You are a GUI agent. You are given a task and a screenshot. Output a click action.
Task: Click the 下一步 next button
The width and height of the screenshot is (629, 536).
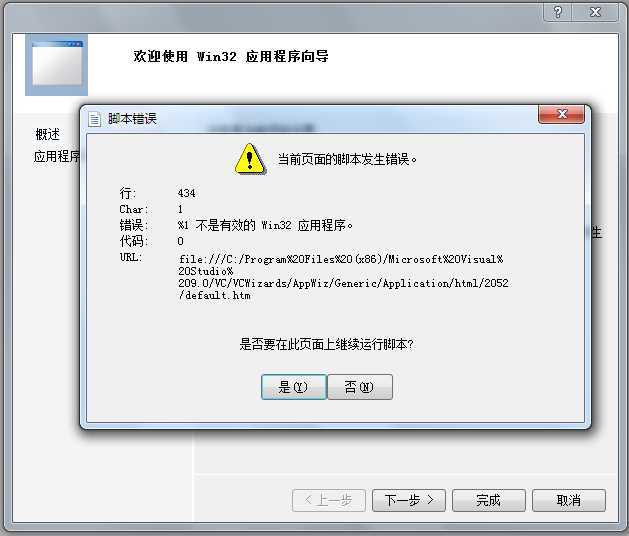(409, 500)
